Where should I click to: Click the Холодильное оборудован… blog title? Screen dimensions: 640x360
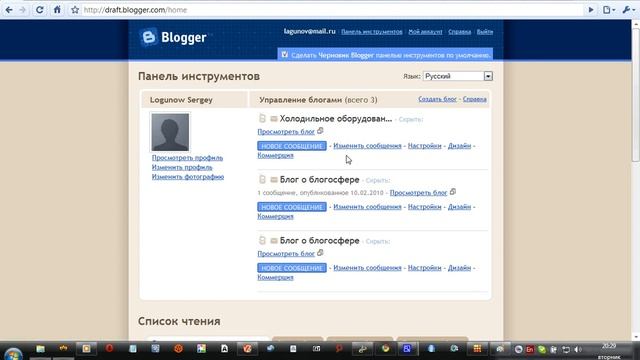(336, 119)
